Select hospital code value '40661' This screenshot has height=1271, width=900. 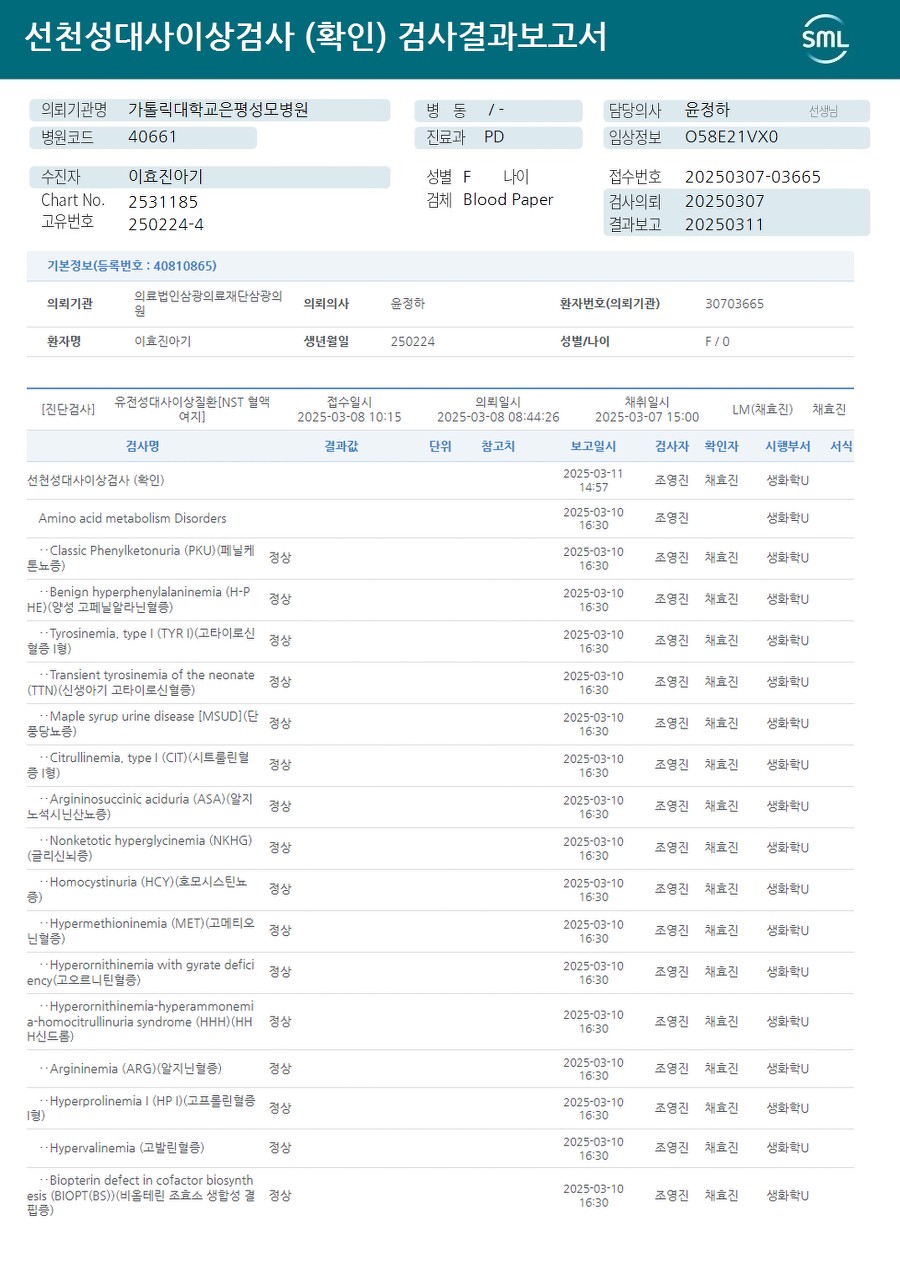pyautogui.click(x=153, y=137)
